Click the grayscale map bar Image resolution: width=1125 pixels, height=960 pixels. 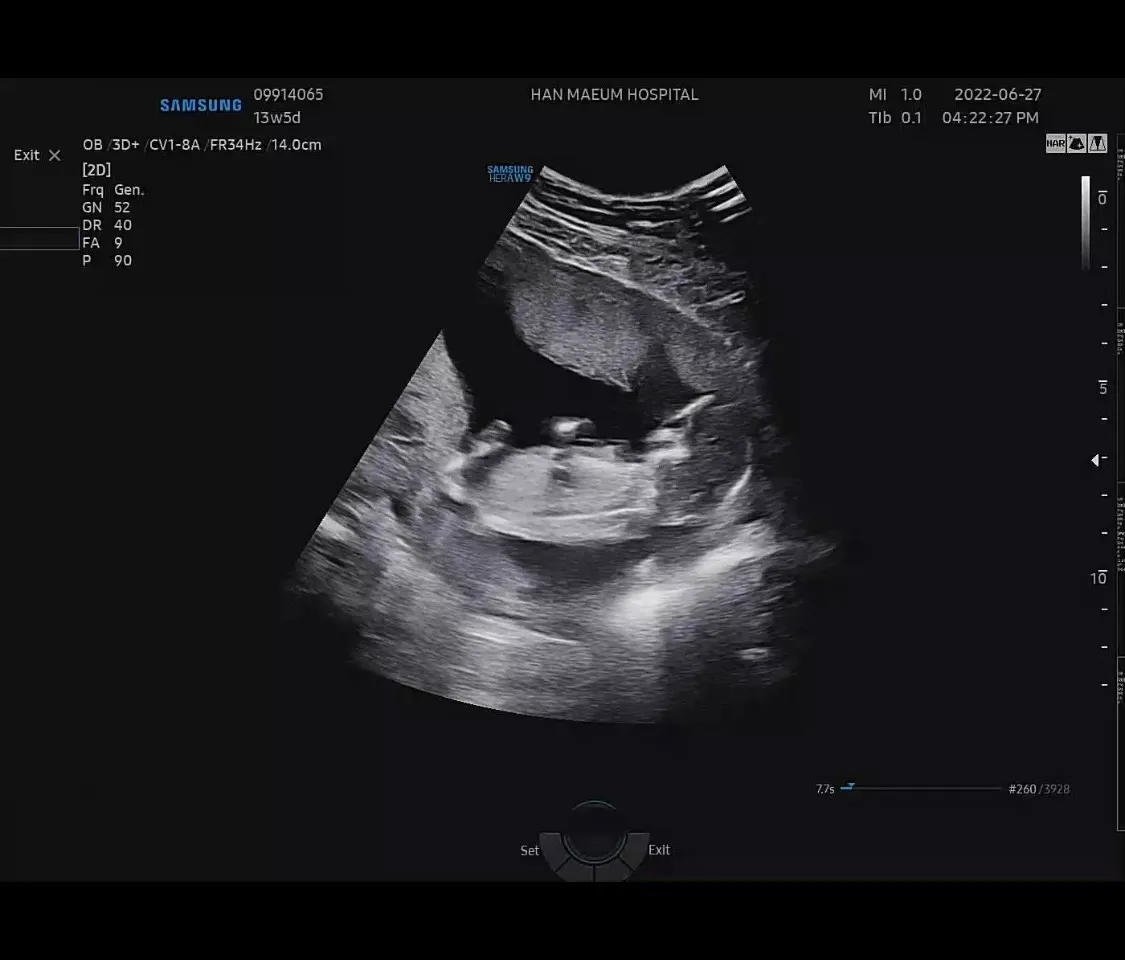[1086, 222]
